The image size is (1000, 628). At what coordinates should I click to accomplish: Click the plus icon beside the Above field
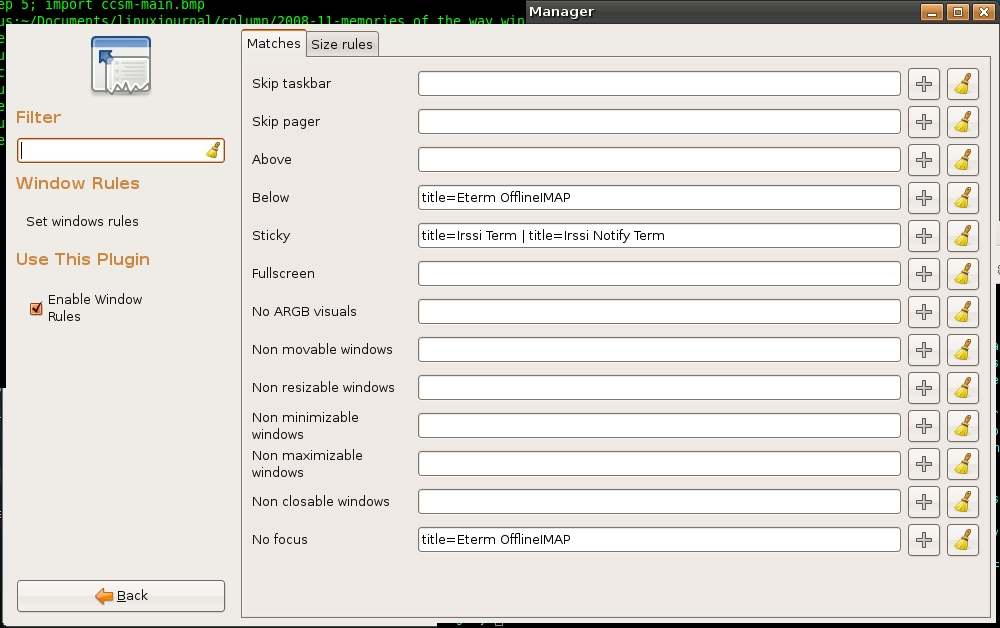(x=924, y=160)
